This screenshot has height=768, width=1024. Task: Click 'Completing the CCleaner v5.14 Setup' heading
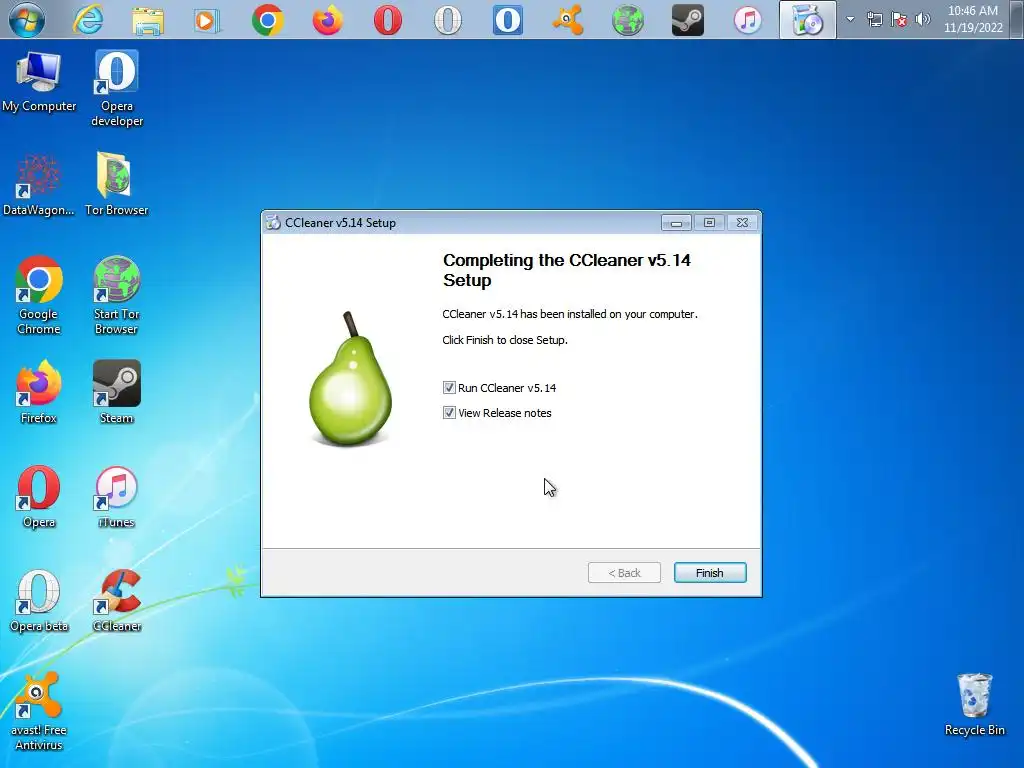[567, 270]
